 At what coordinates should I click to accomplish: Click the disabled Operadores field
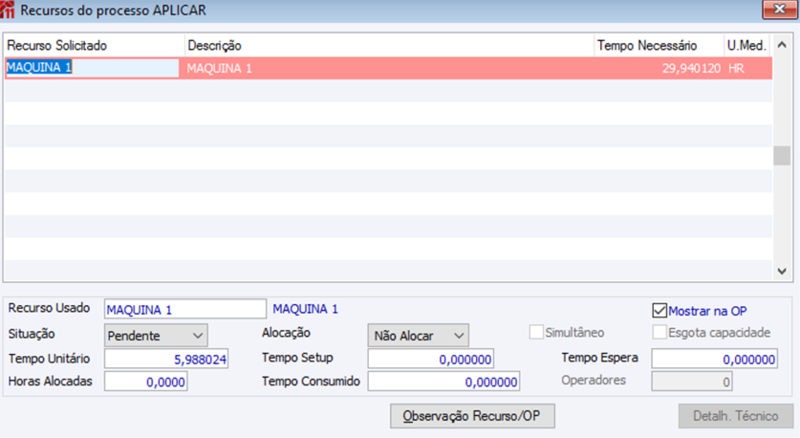(692, 381)
